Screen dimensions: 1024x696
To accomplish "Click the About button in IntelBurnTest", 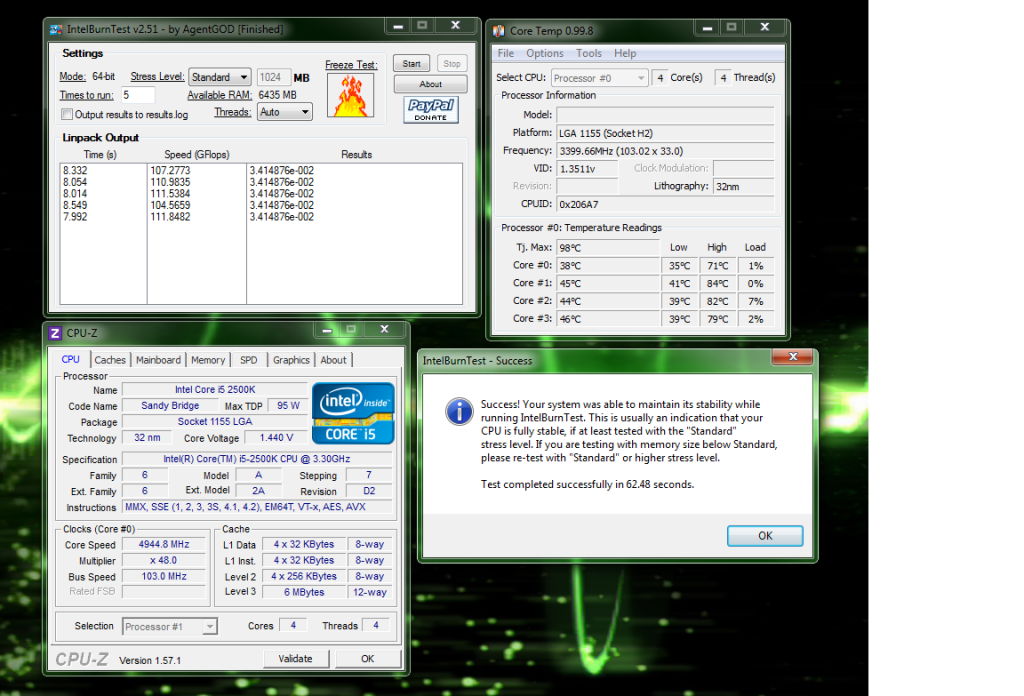I will coord(430,84).
